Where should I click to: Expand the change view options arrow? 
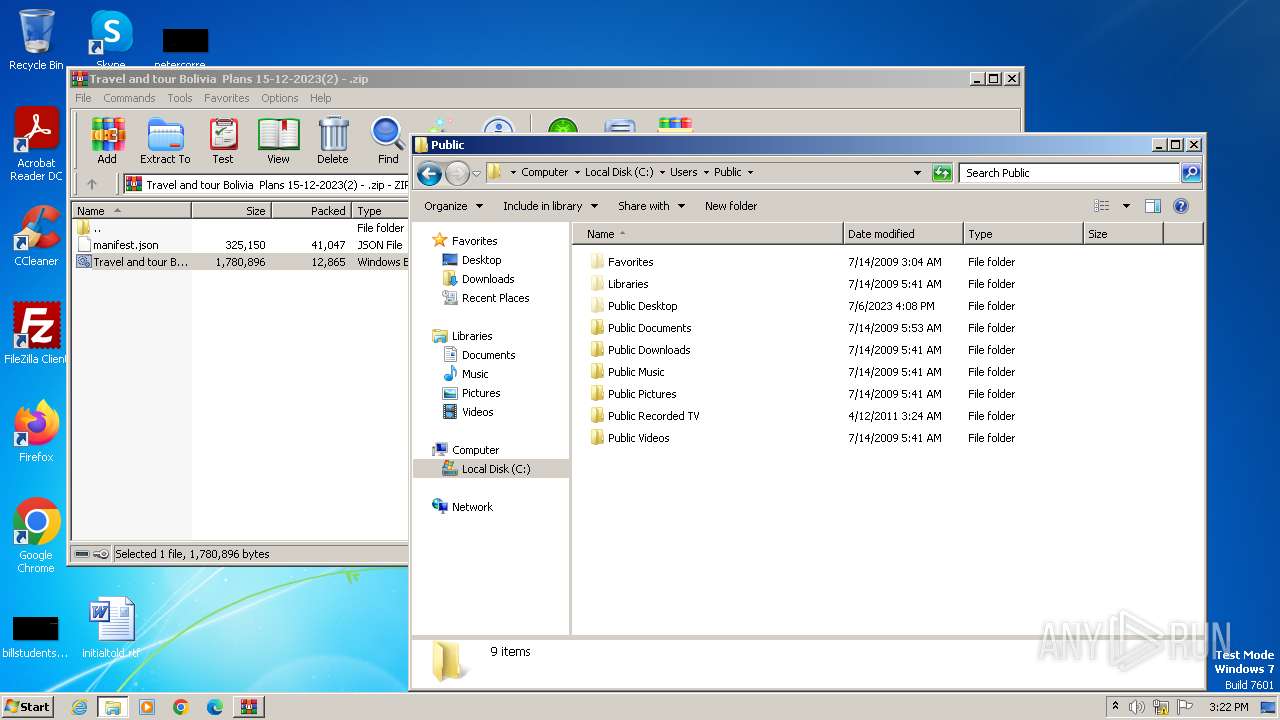click(x=1126, y=206)
